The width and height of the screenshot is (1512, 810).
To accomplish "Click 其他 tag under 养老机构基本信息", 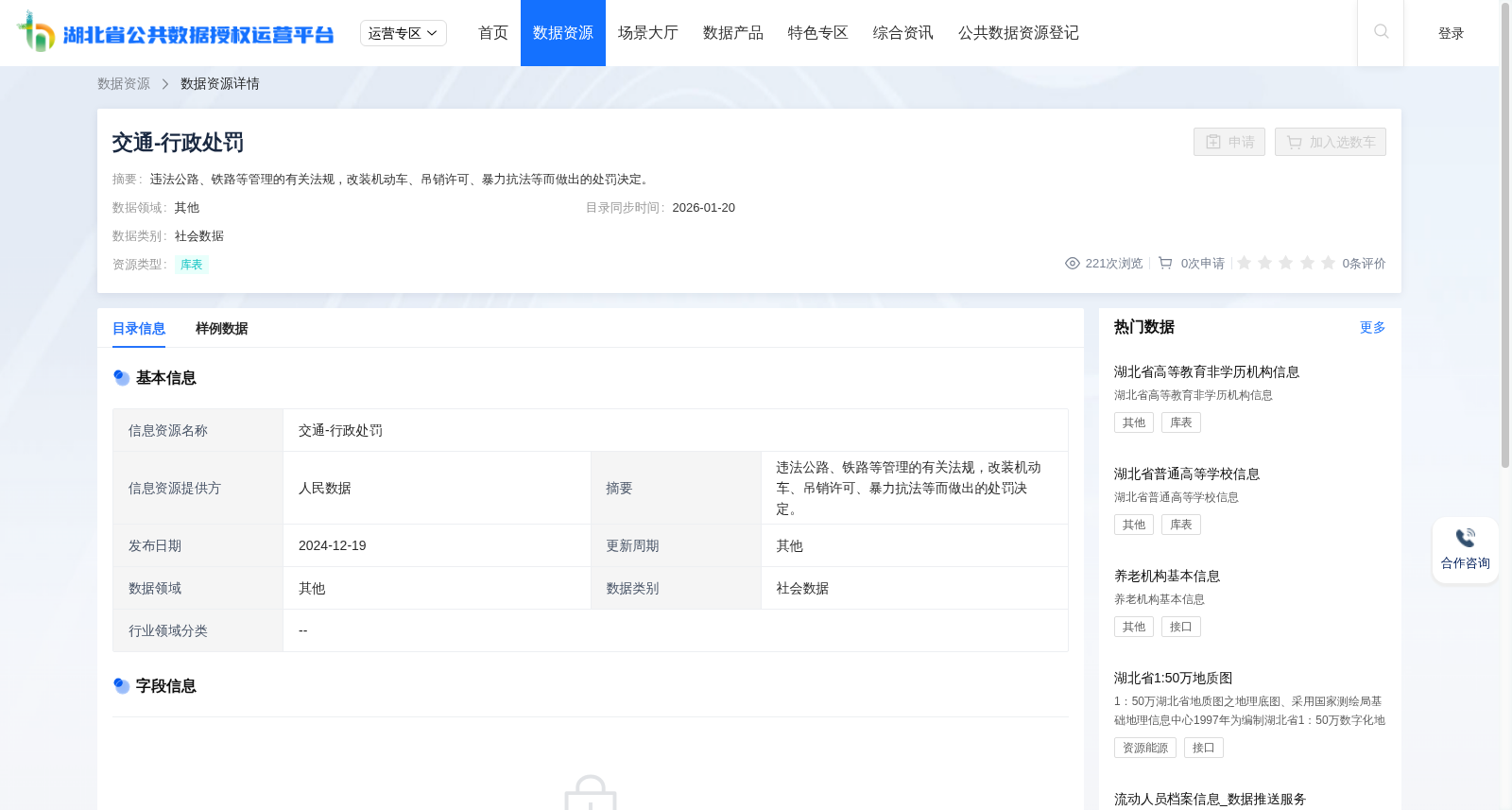I will point(1134,627).
